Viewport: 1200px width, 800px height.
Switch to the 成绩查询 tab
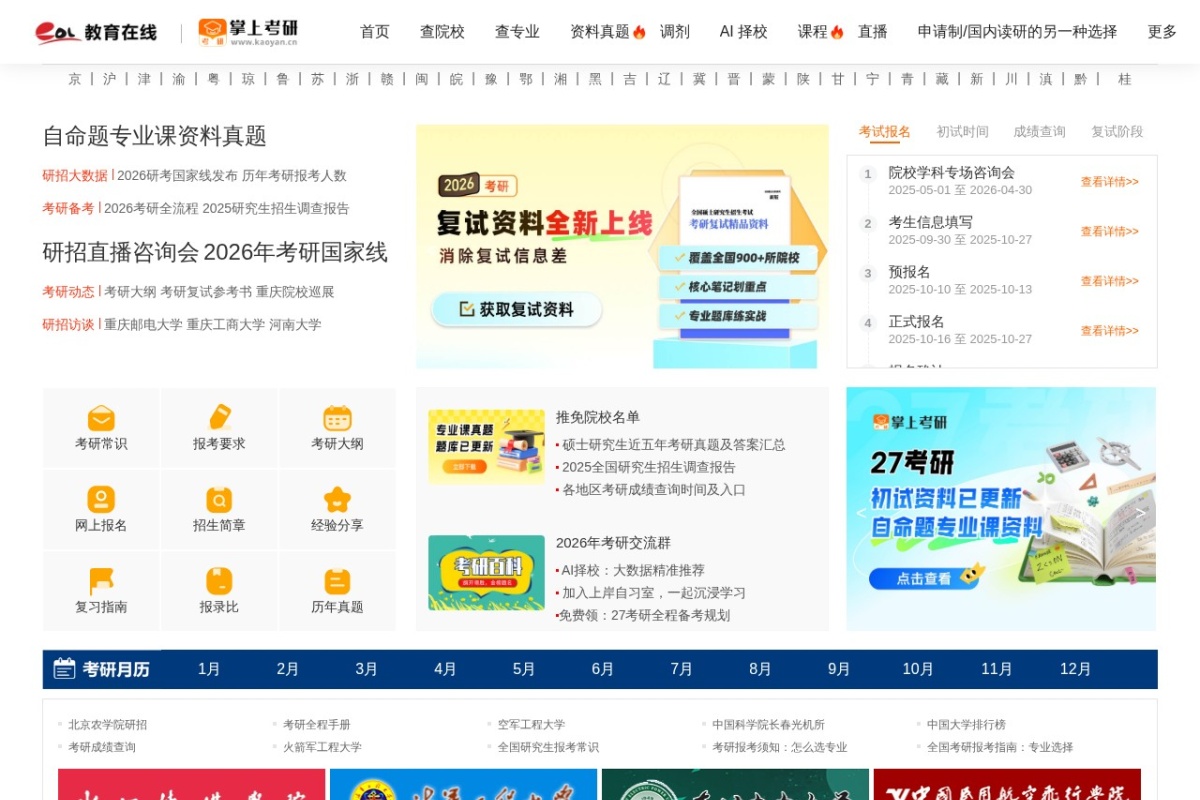[1039, 132]
